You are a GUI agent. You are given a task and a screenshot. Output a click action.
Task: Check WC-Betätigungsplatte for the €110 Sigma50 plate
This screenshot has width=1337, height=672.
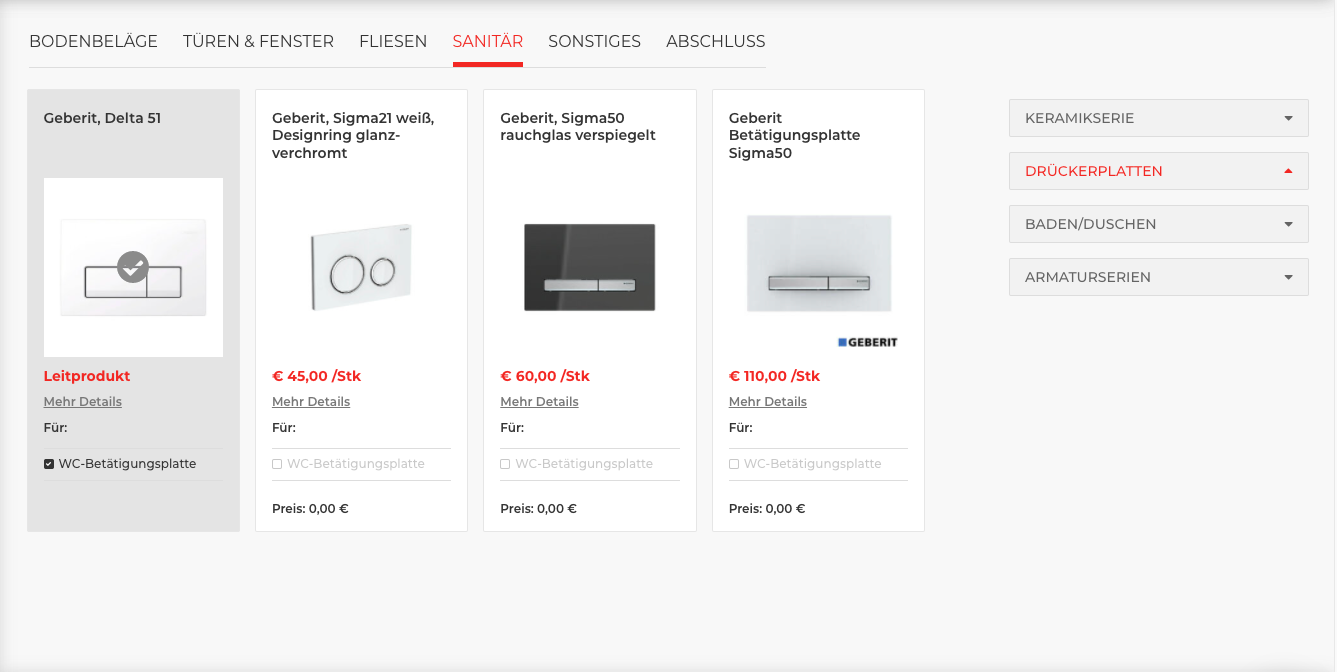[734, 464]
